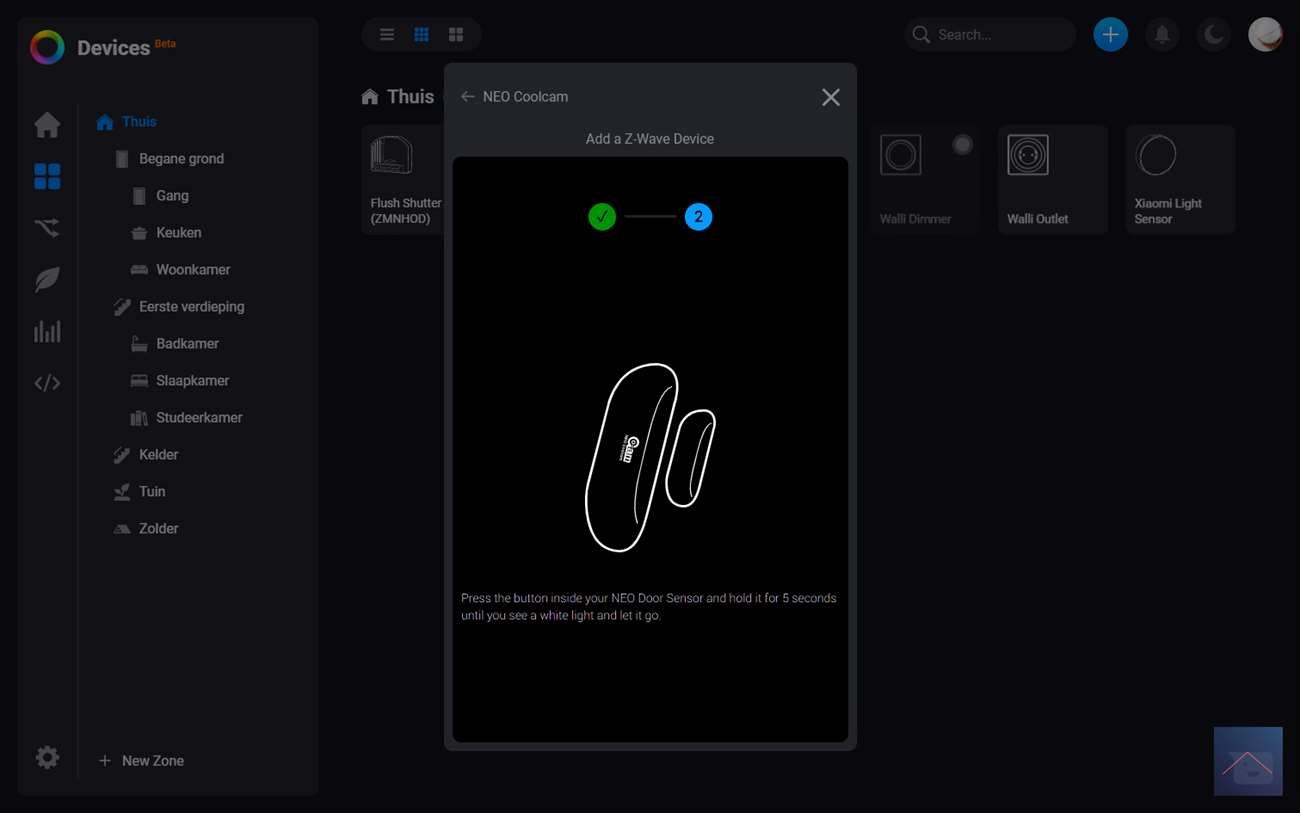The image size is (1300, 813).
Task: Open the Energy leaf icon
Action: click(x=47, y=280)
